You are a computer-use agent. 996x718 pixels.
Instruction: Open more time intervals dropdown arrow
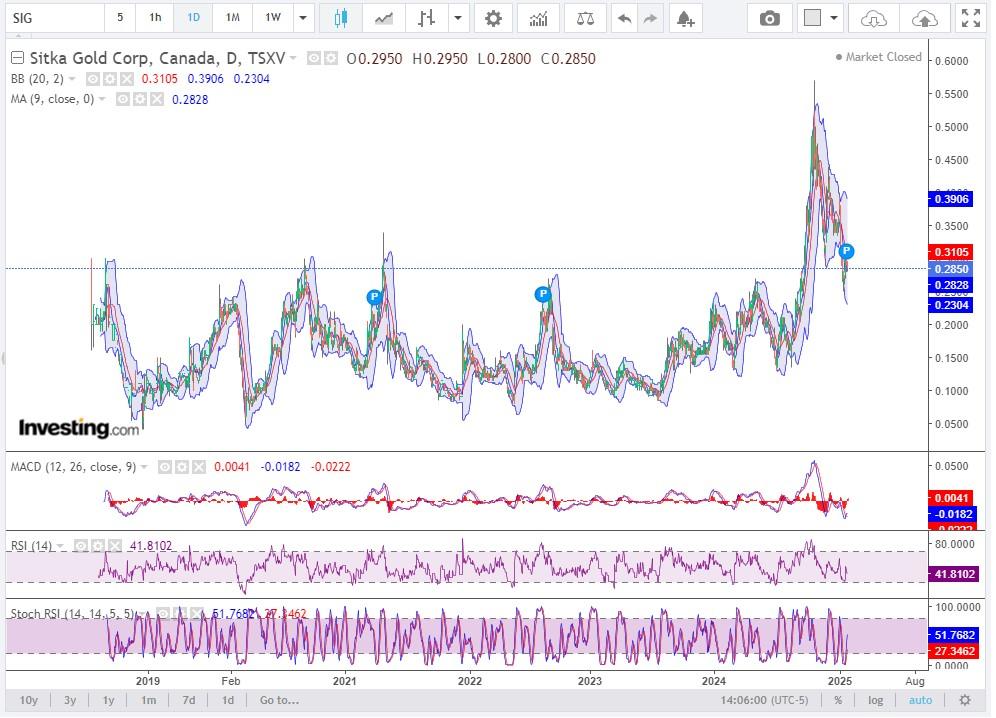point(303,18)
